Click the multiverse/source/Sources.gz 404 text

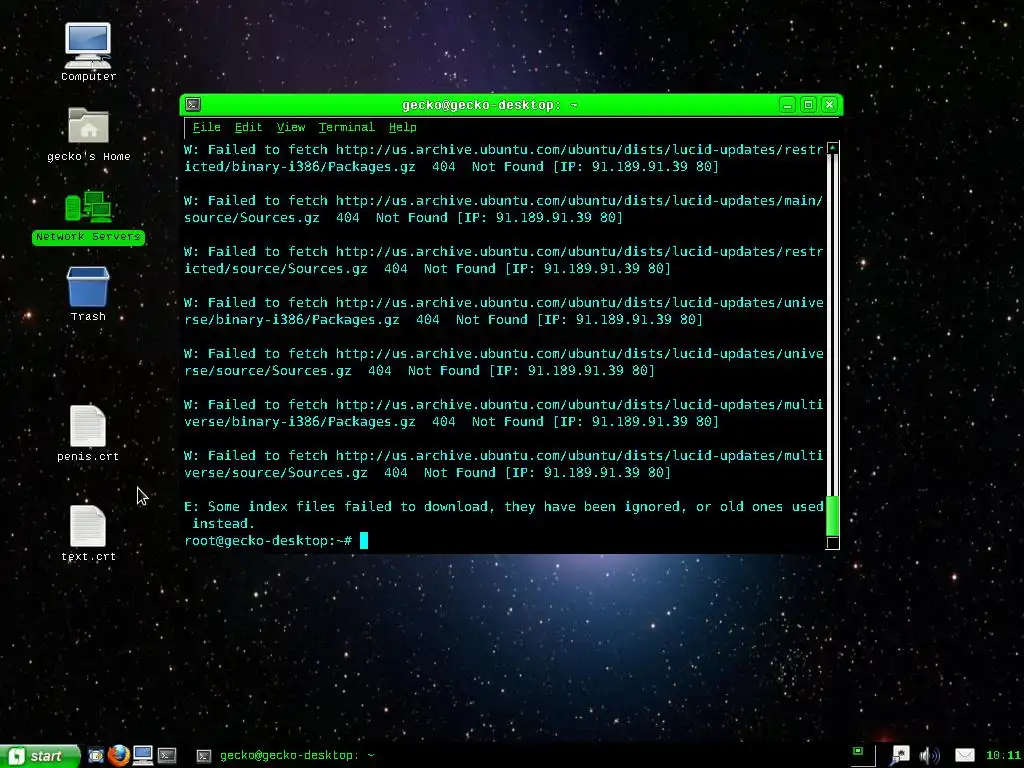click(428, 472)
